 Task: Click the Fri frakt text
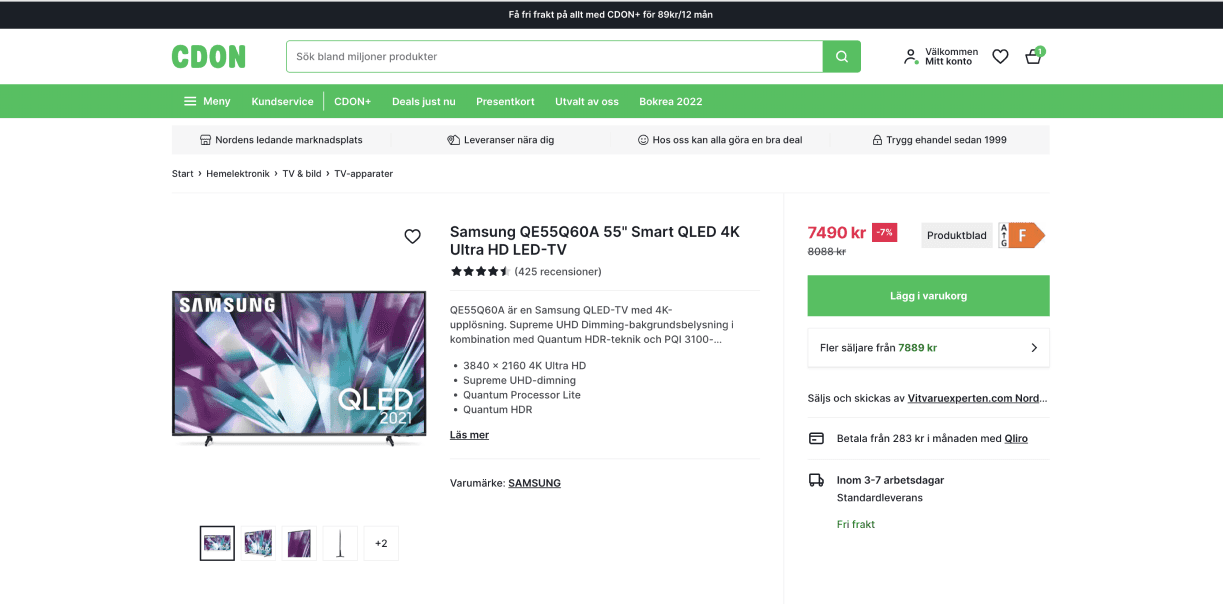pos(856,524)
